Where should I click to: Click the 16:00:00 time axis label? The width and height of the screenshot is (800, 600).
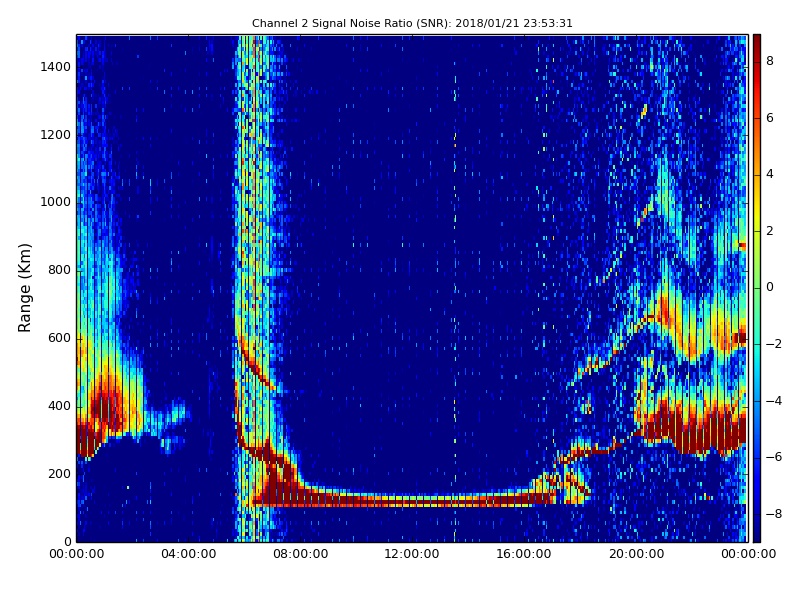pos(524,554)
